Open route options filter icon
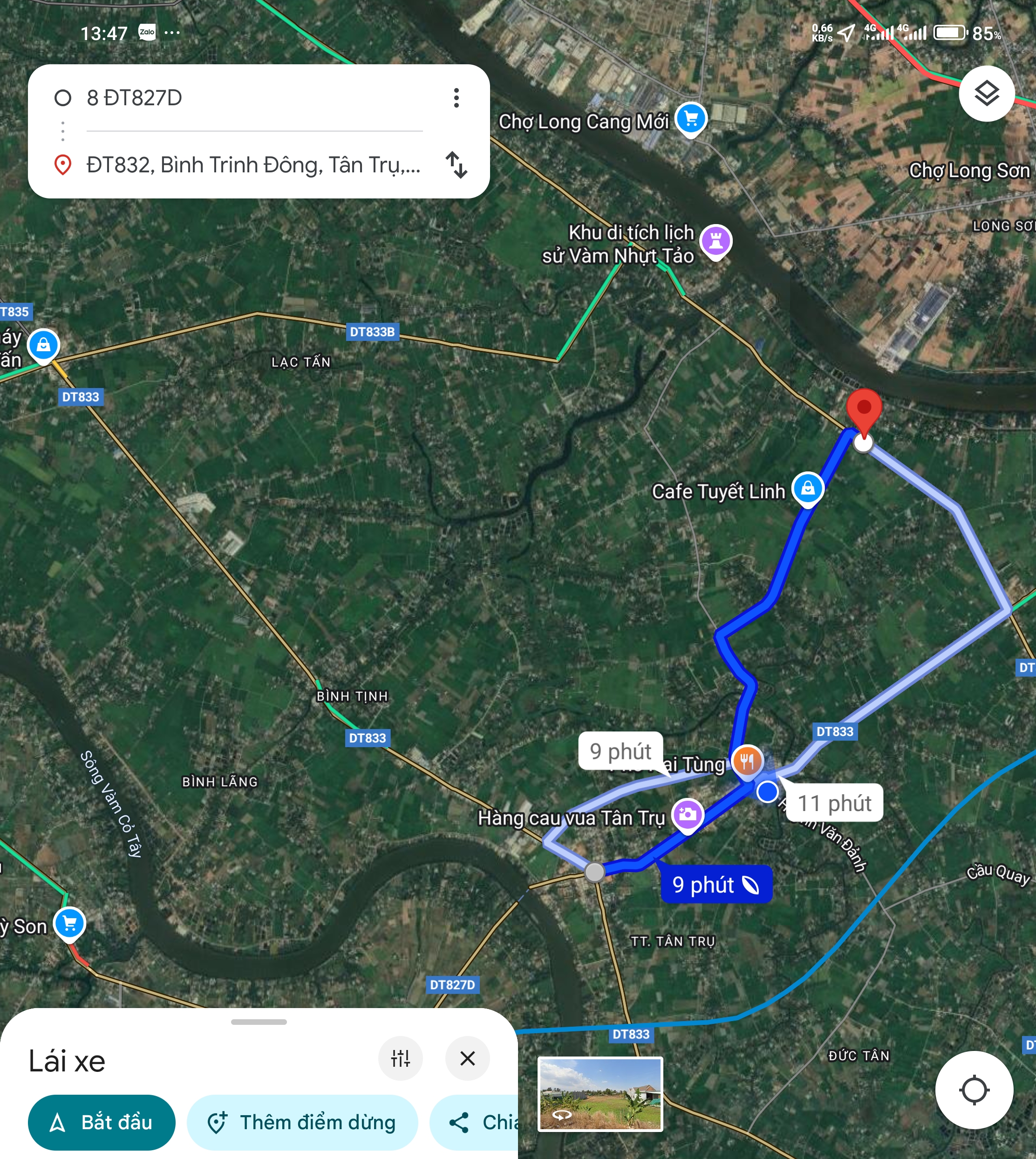Viewport: 1036px width, 1159px height. [400, 1058]
